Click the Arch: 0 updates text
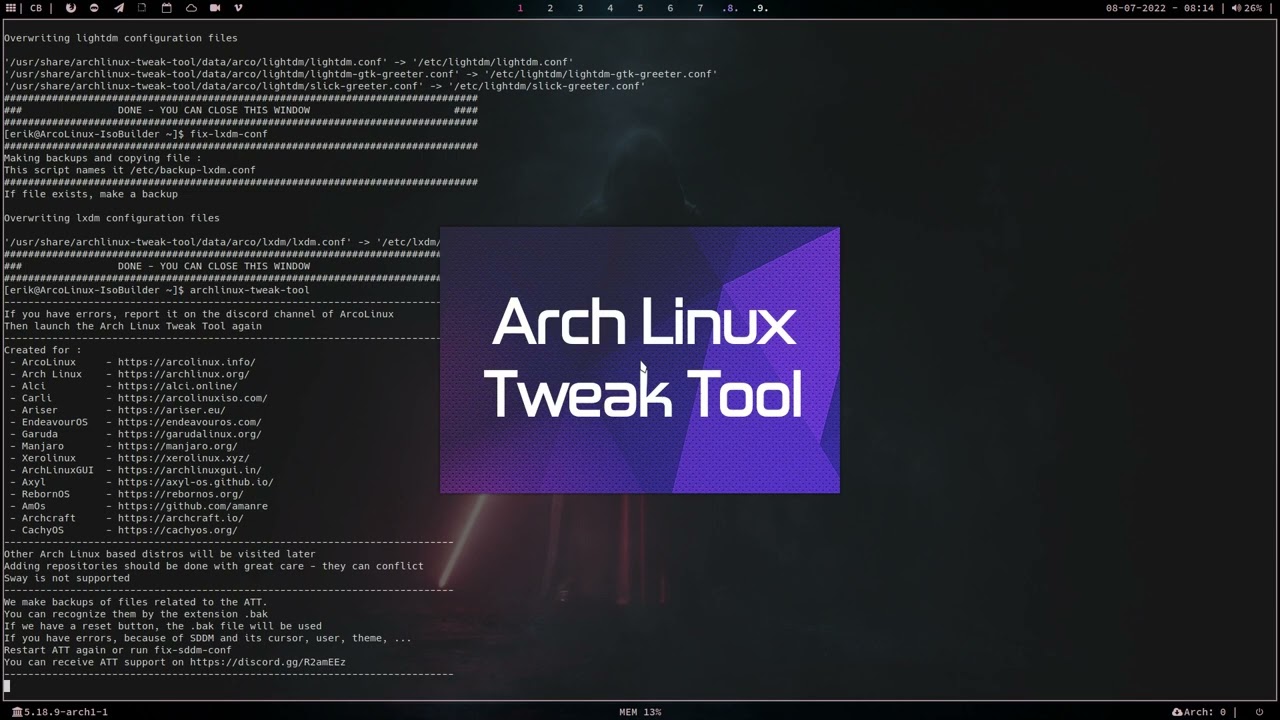 click(x=1205, y=712)
